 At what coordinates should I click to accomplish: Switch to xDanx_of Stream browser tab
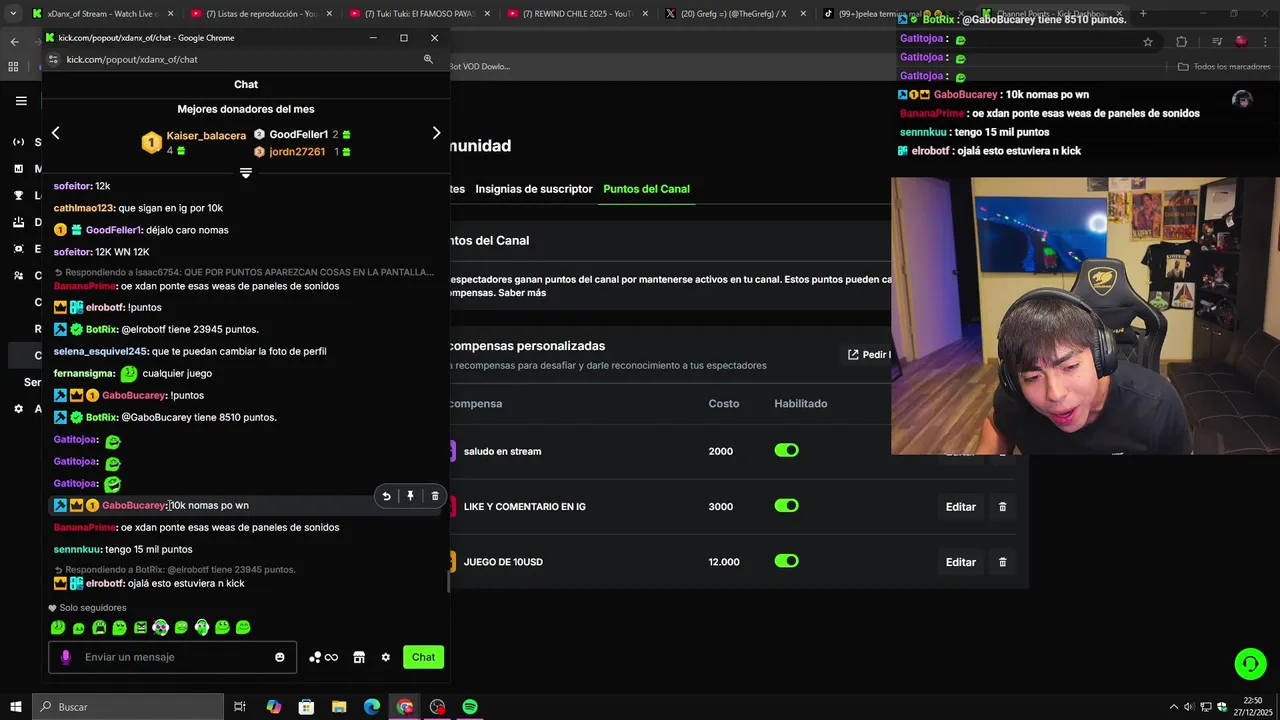[x=101, y=14]
